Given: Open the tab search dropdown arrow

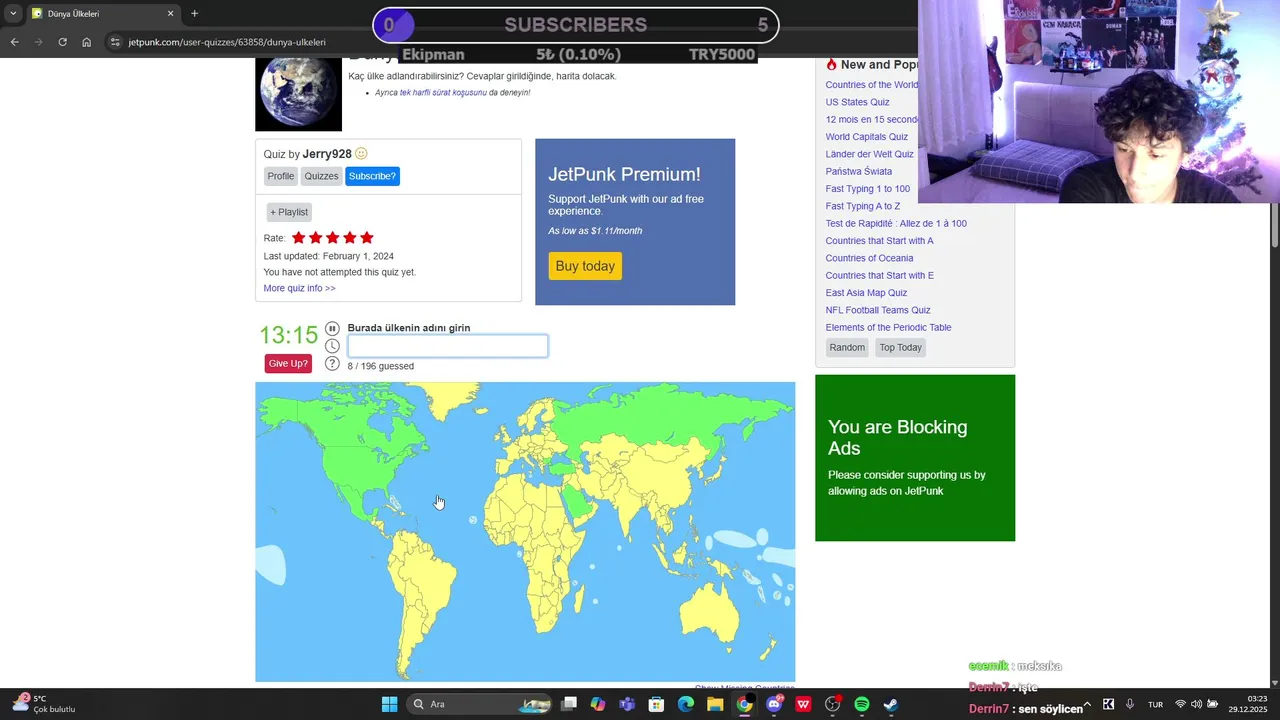Looking at the screenshot, I should pyautogui.click(x=13, y=13).
